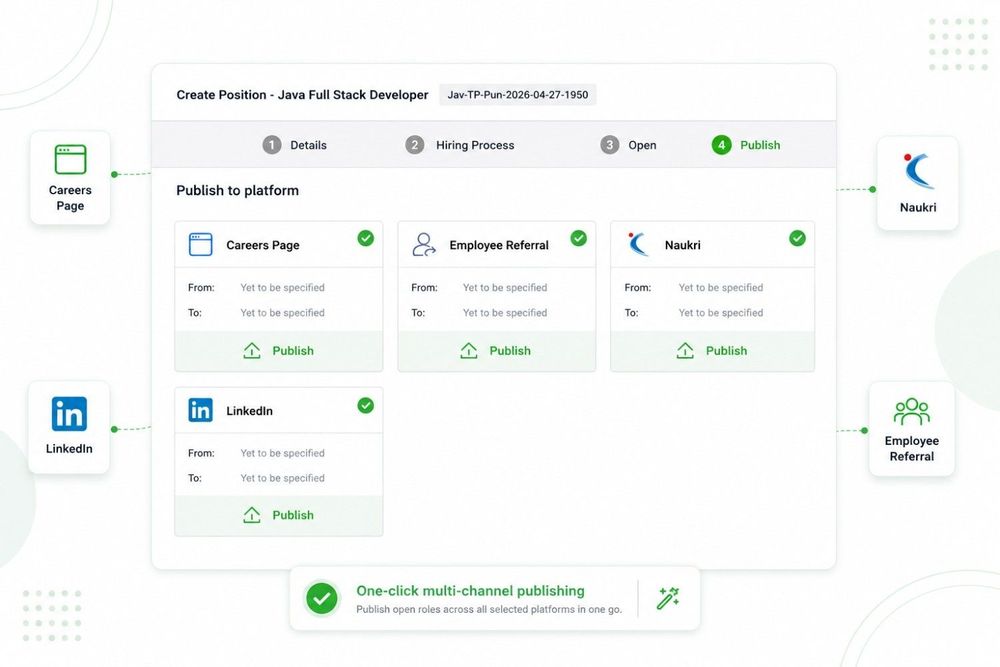Go to step 1 Details
The height and width of the screenshot is (667, 1000).
pos(295,145)
